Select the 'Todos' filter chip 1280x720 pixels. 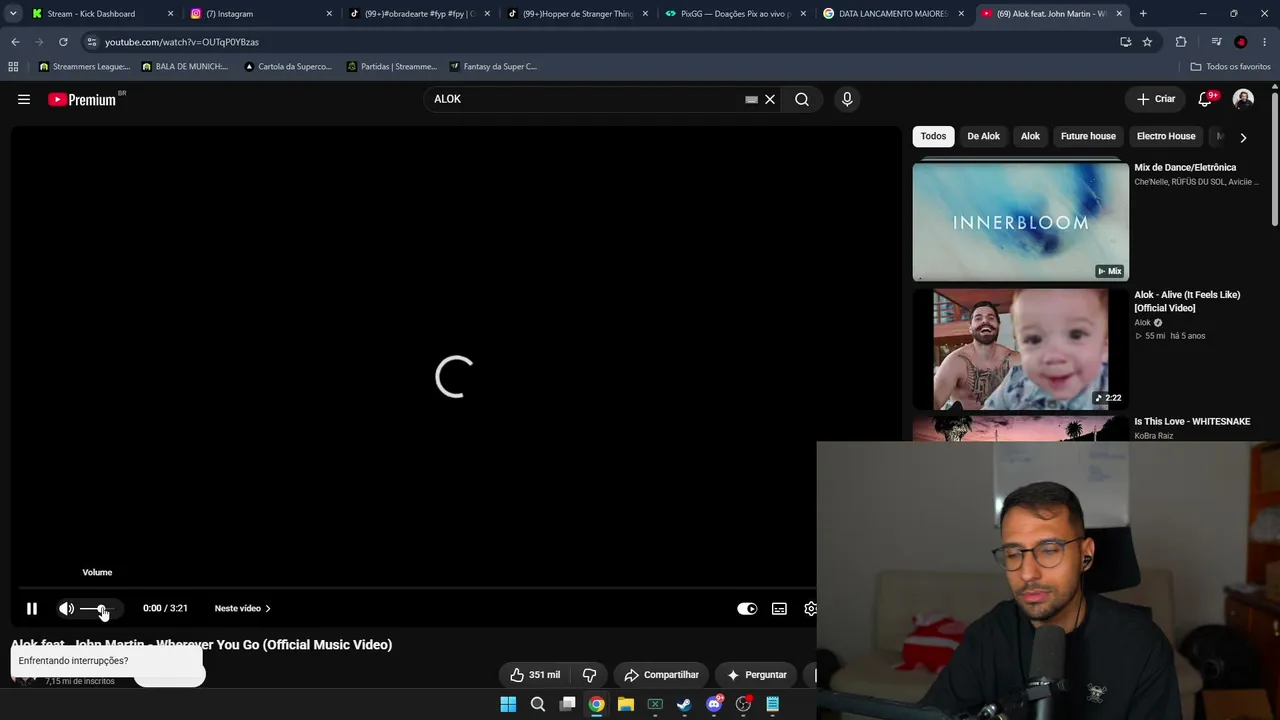tap(933, 136)
